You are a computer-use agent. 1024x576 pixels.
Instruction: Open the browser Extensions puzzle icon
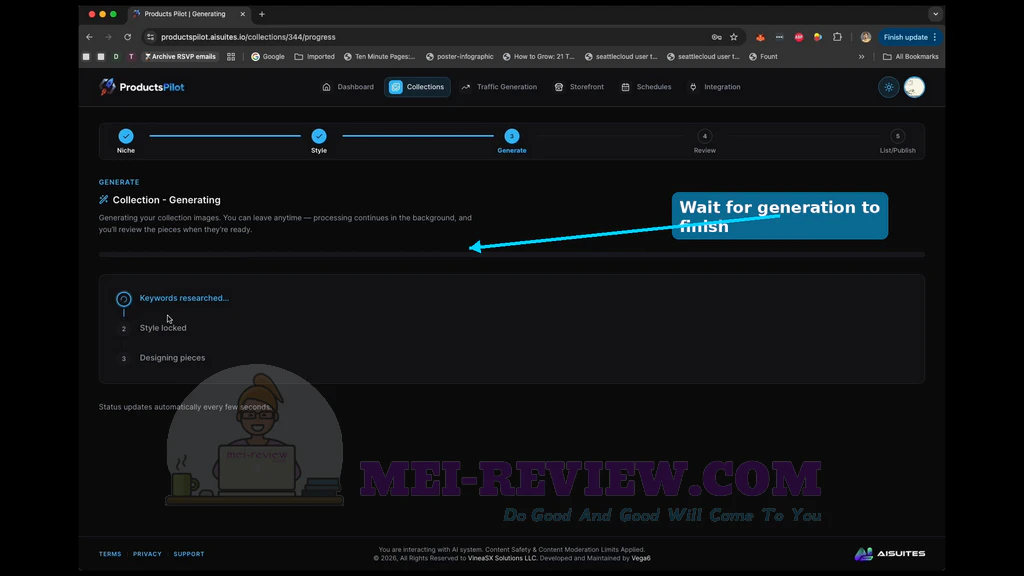(x=837, y=37)
